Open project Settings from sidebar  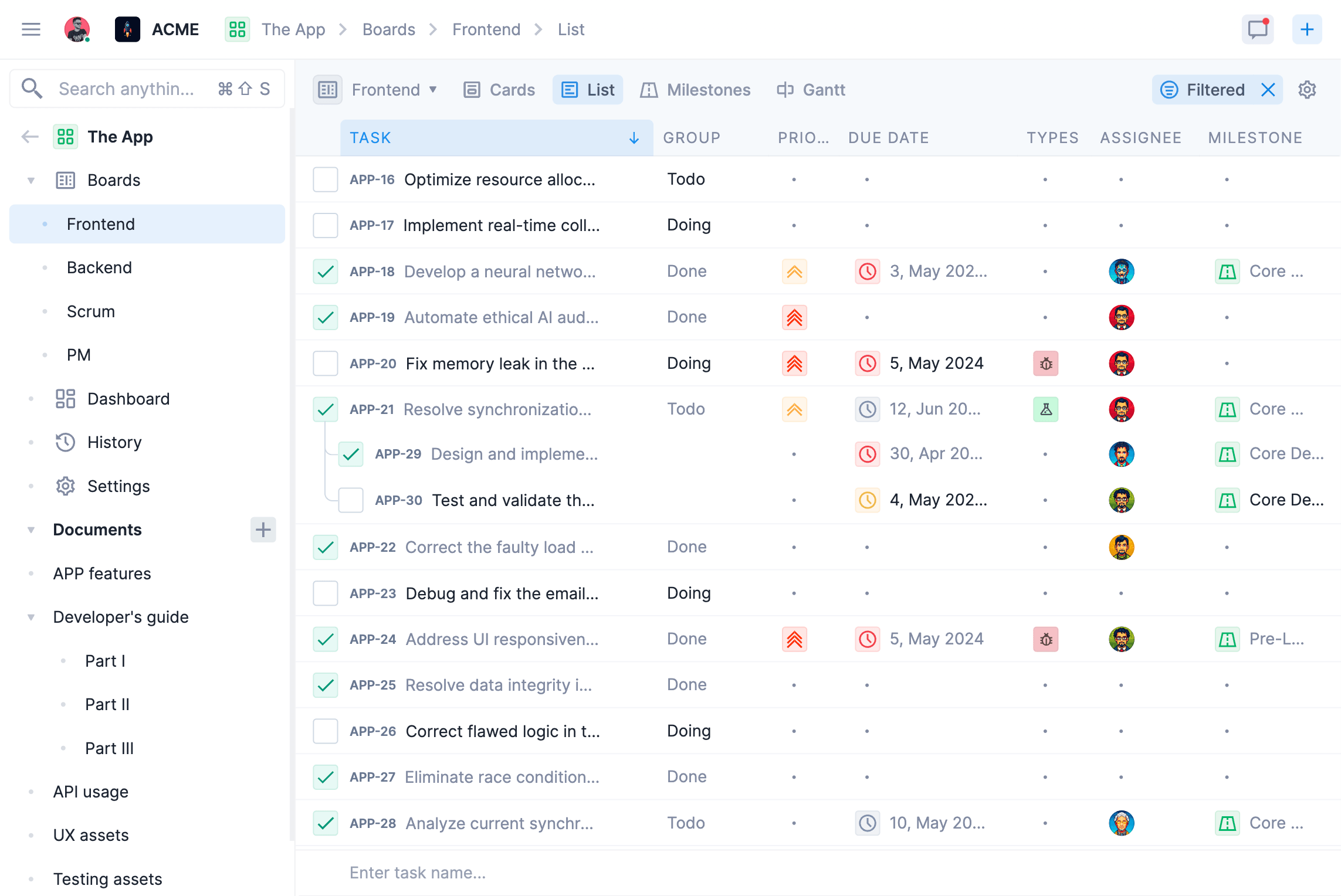pyautogui.click(x=118, y=486)
